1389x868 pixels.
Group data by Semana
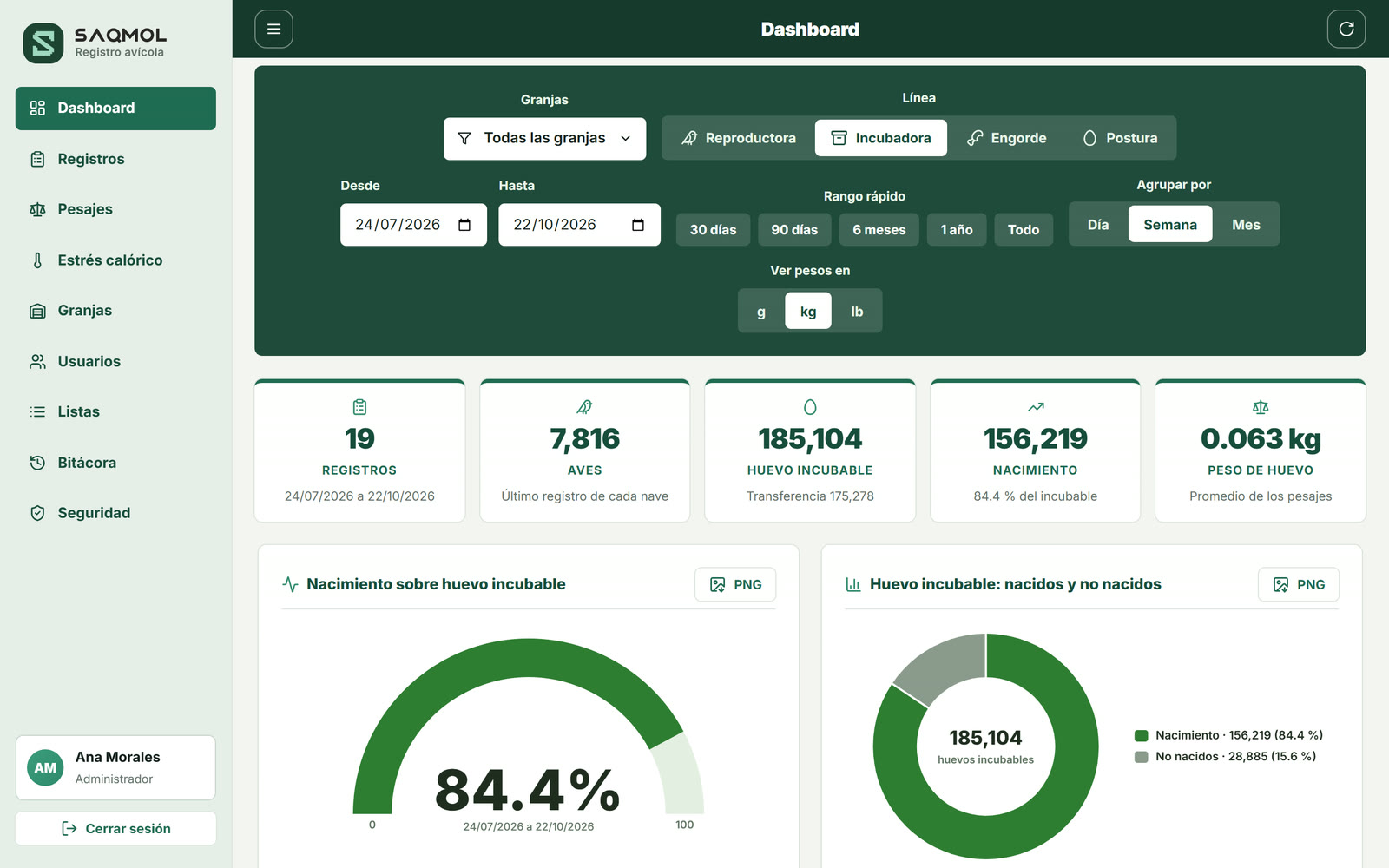(x=1170, y=224)
